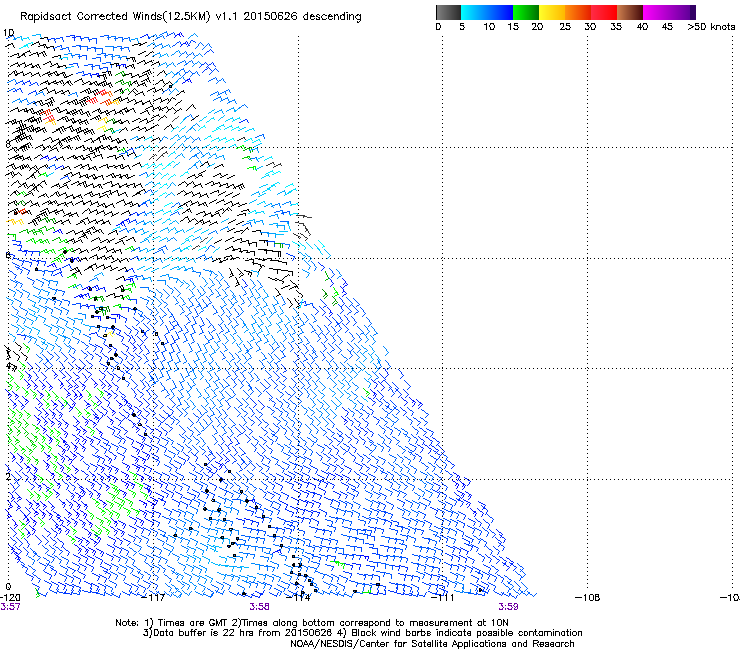This screenshot has width=740, height=650.
Task: Click the latitude '2' axis label
Action: coord(8,476)
